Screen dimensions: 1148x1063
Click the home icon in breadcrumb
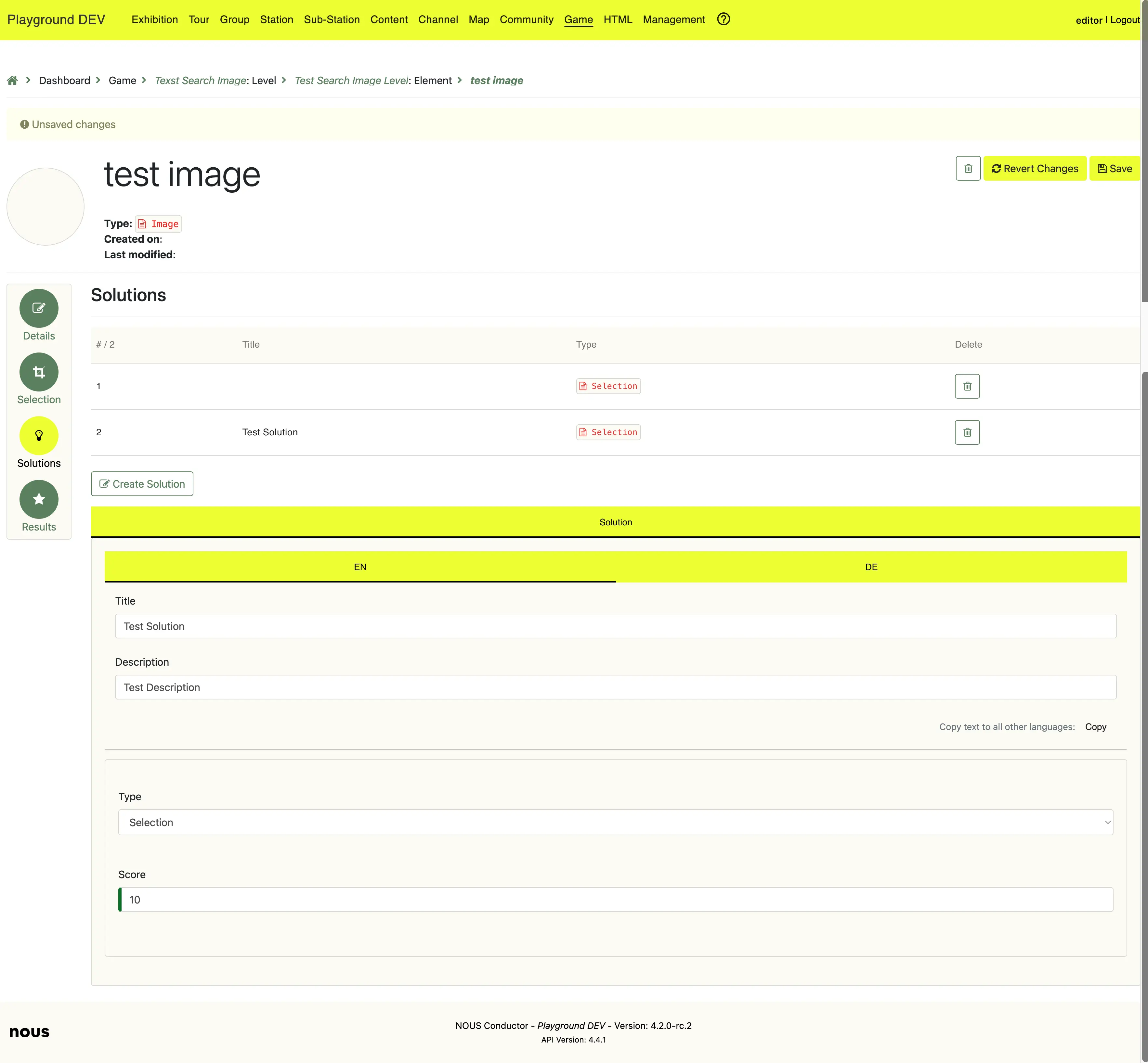click(12, 81)
